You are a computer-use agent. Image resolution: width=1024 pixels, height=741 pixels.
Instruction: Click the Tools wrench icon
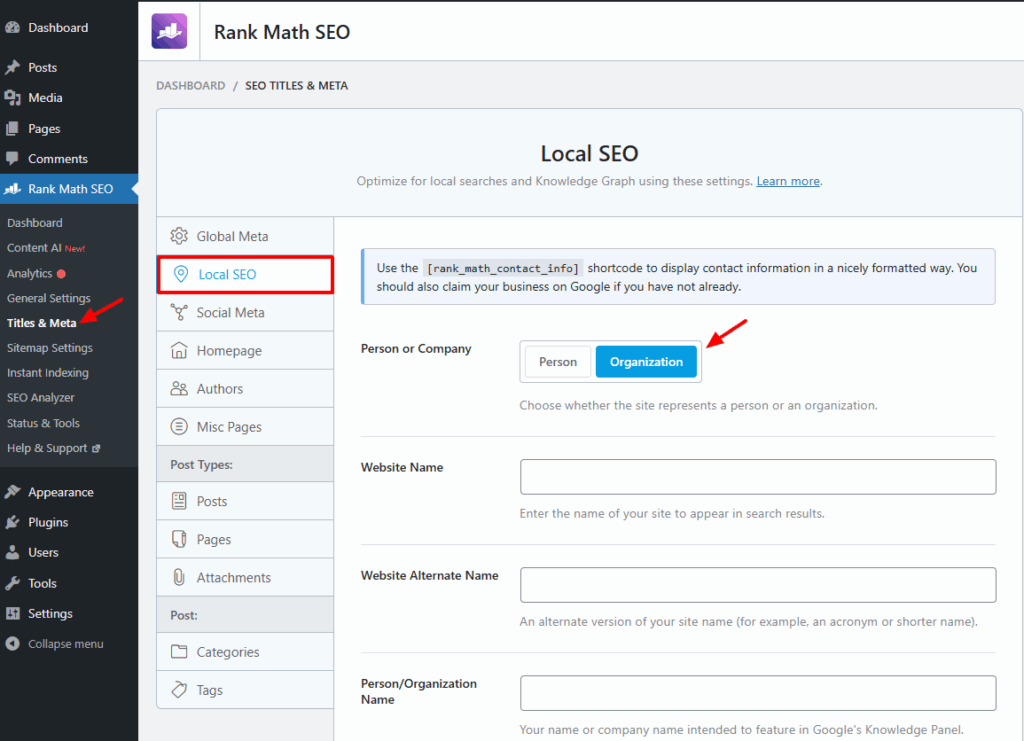coord(12,583)
